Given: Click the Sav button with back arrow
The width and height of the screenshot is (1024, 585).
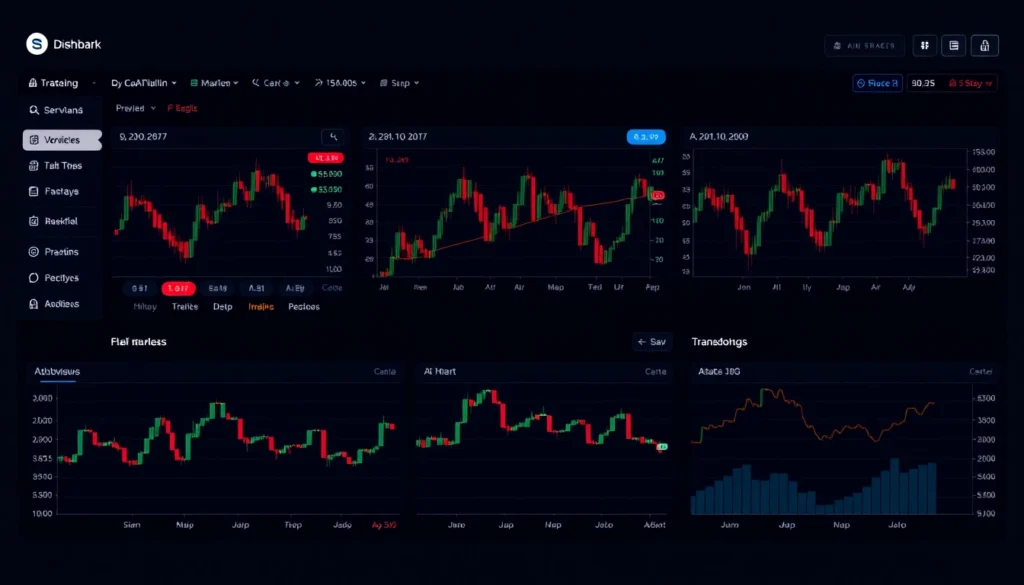Looking at the screenshot, I should click(651, 341).
